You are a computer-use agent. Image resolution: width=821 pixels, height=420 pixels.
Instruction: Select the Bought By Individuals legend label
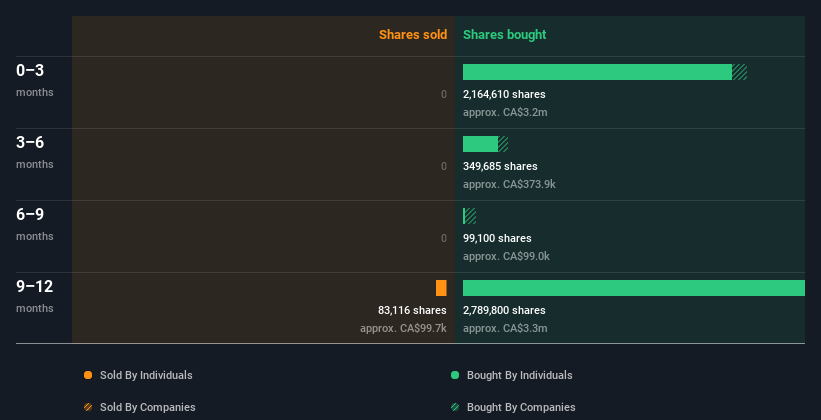click(519, 375)
